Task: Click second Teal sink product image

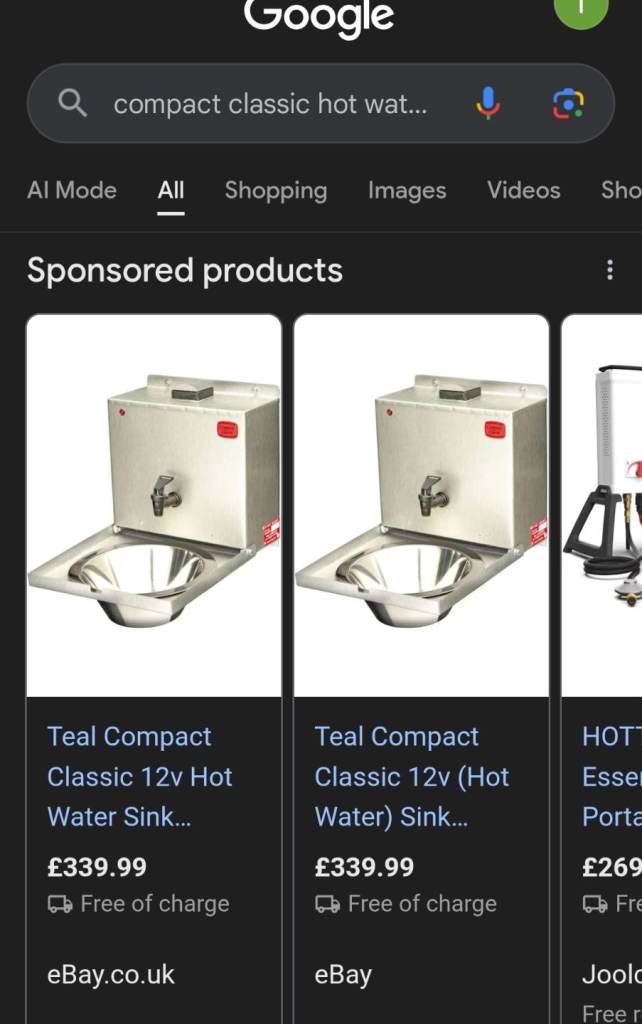Action: [x=422, y=505]
